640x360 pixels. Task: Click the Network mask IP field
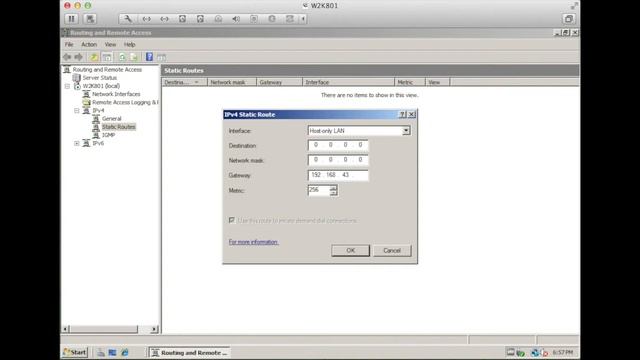coord(338,160)
